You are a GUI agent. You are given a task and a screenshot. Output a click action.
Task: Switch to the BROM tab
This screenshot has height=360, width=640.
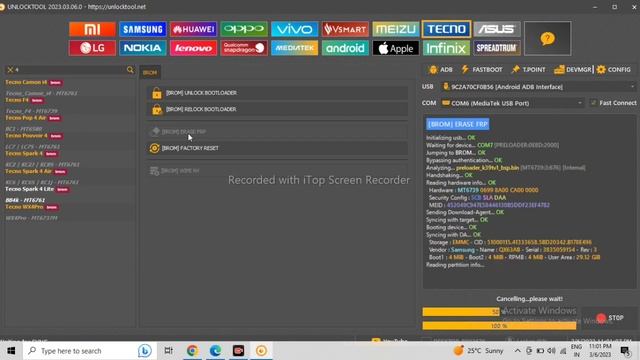click(150, 72)
